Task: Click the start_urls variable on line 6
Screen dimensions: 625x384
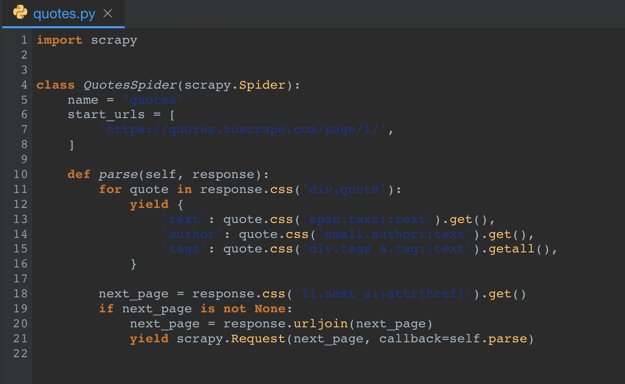Action: 106,115
